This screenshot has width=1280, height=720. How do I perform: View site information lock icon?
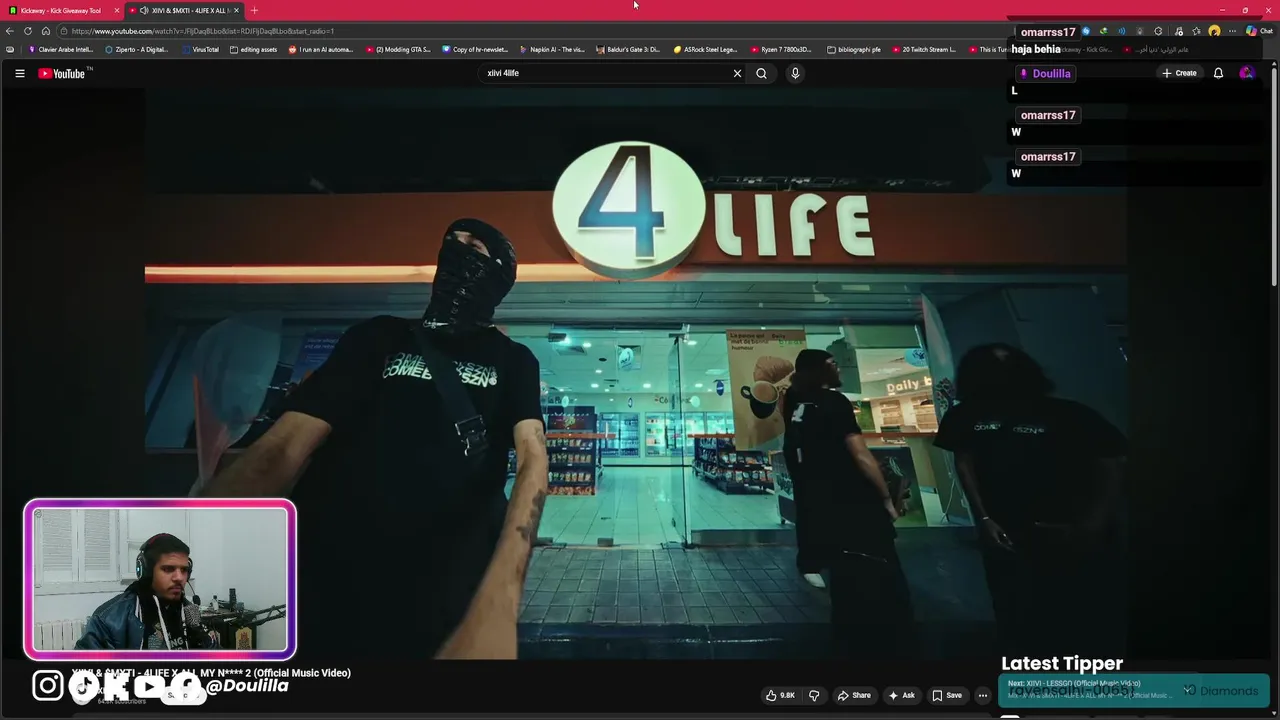pyautogui.click(x=64, y=31)
